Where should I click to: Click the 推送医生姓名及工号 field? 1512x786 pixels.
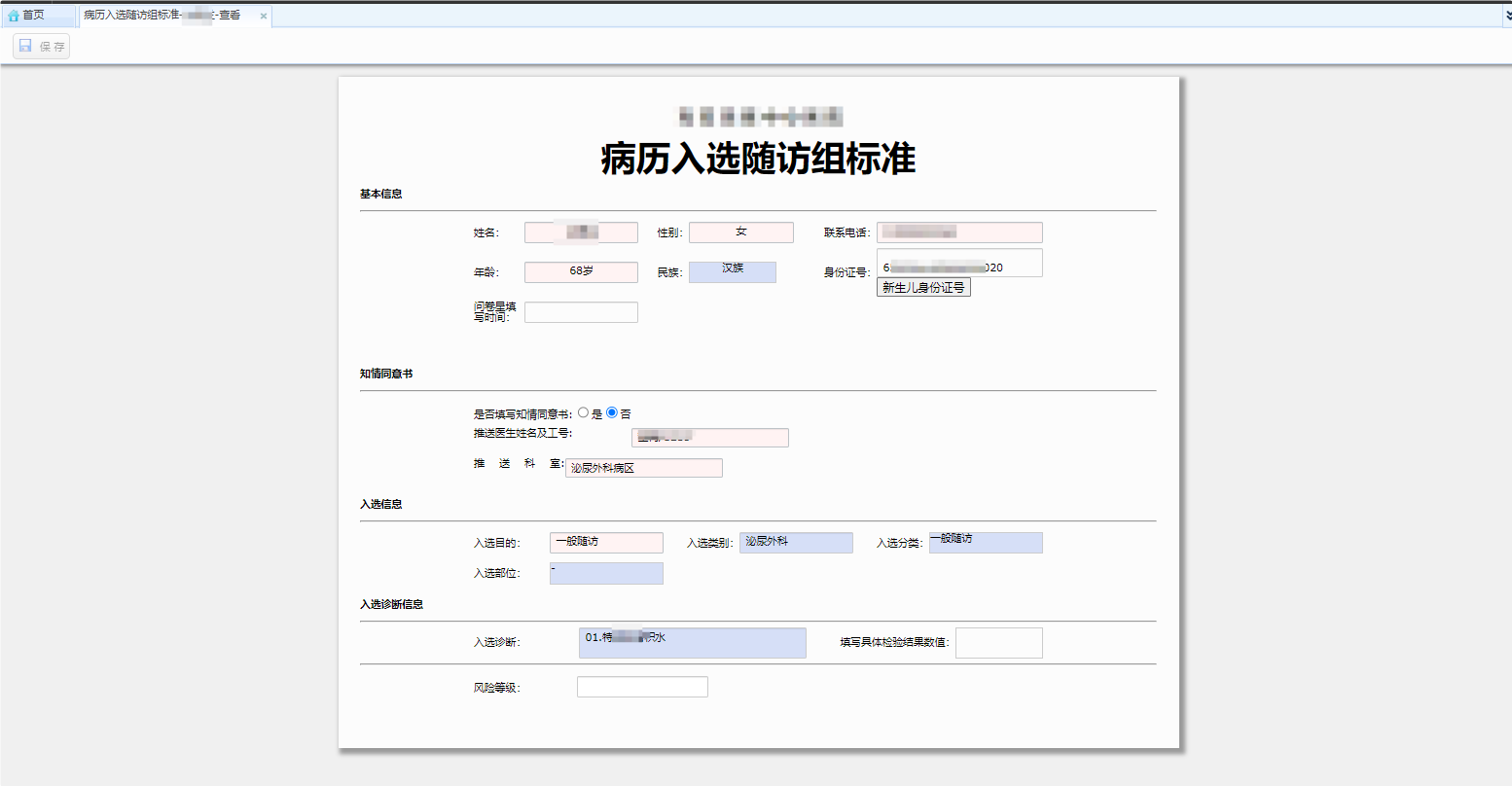(x=710, y=438)
